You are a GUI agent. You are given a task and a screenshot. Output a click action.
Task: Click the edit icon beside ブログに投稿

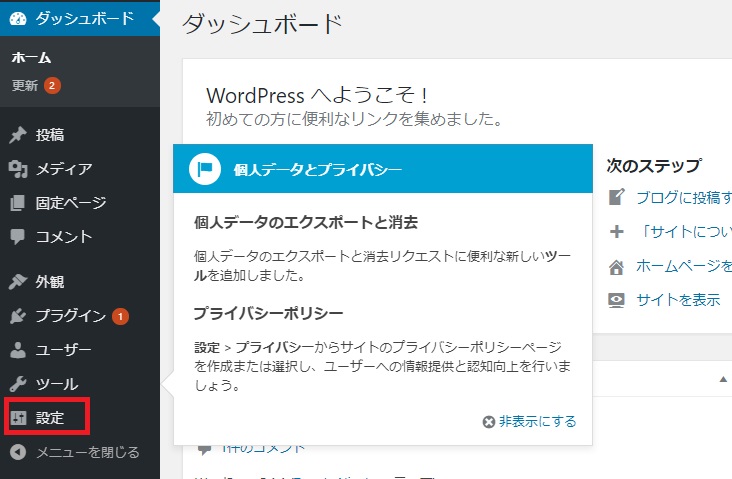click(616, 197)
